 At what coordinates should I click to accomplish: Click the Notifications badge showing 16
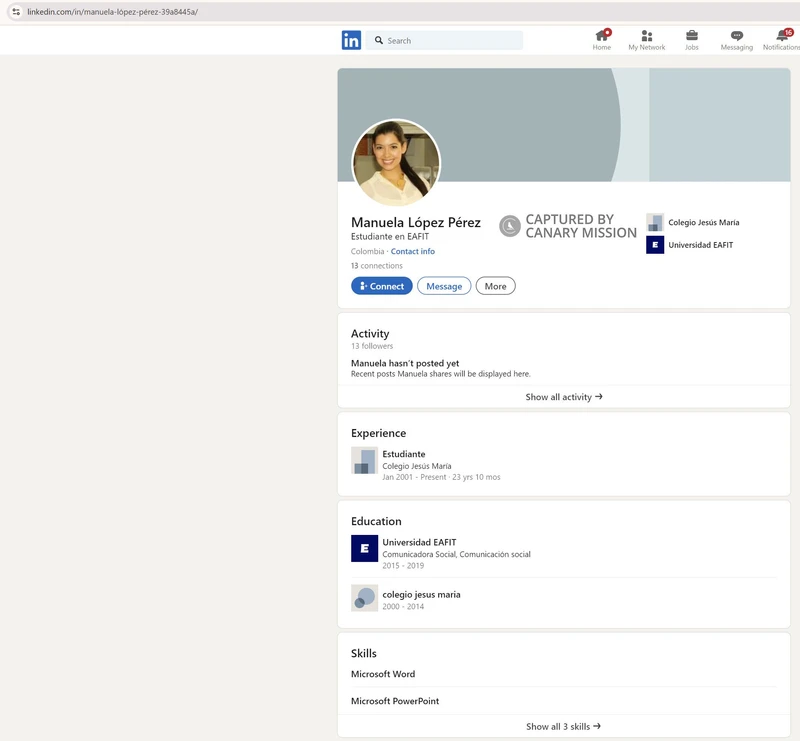(787, 30)
